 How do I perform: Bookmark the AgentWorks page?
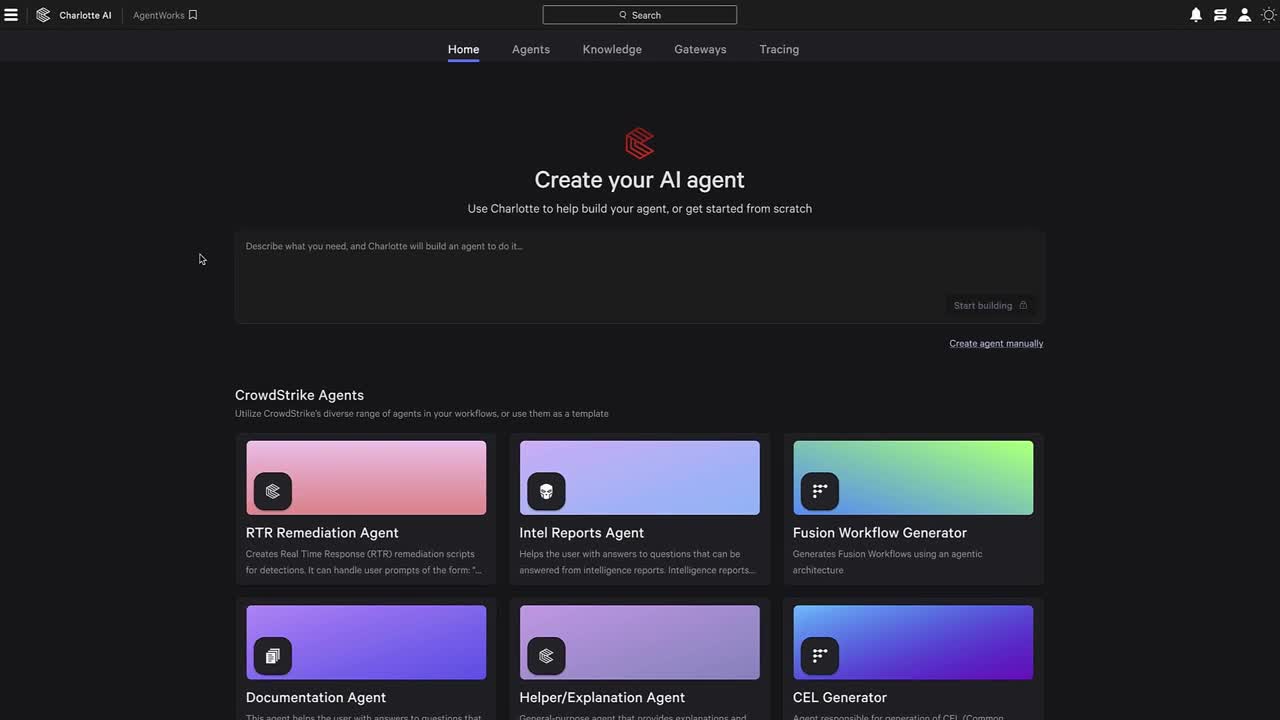(193, 15)
